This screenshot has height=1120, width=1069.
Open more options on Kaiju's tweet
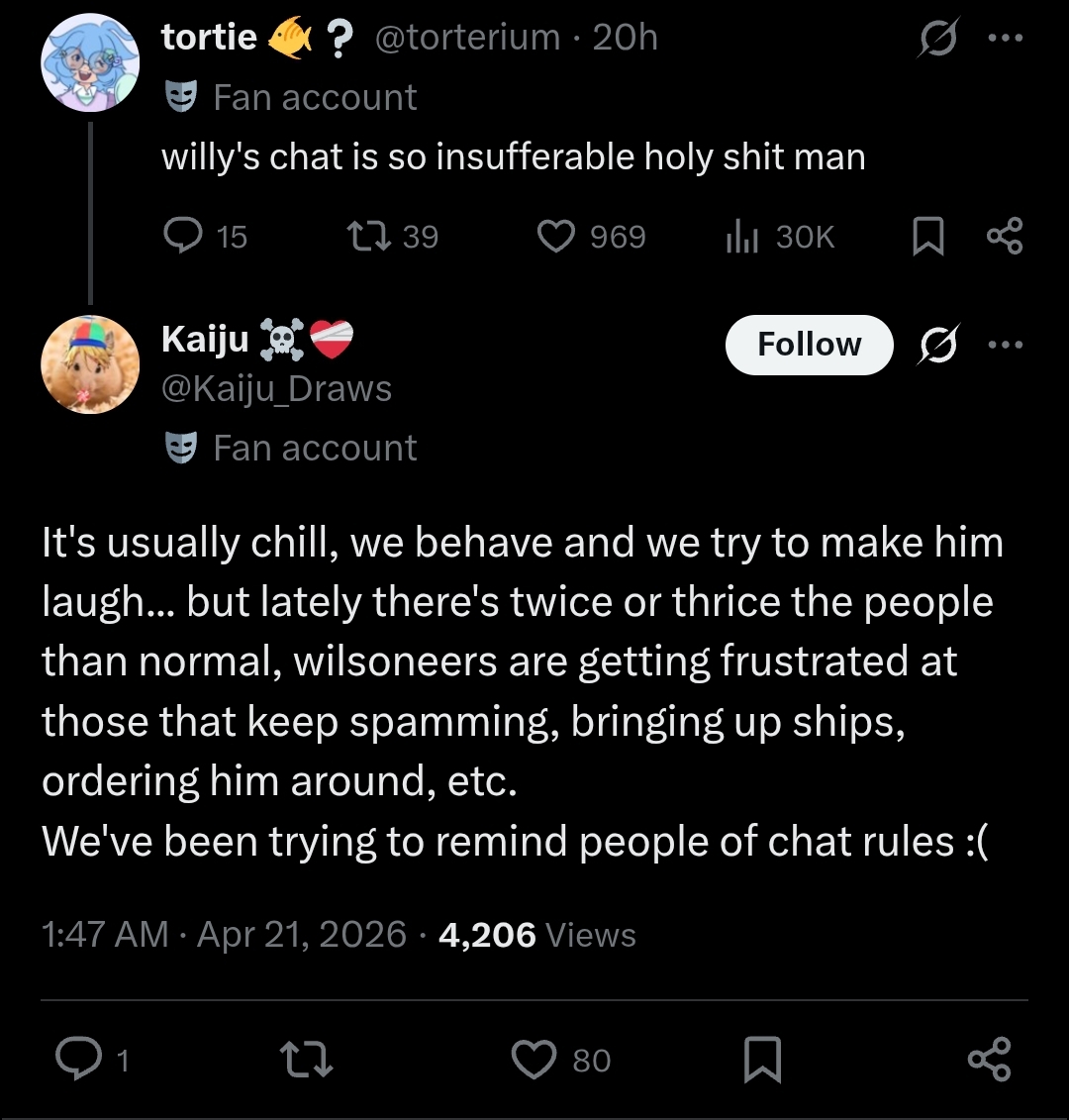tap(1006, 345)
